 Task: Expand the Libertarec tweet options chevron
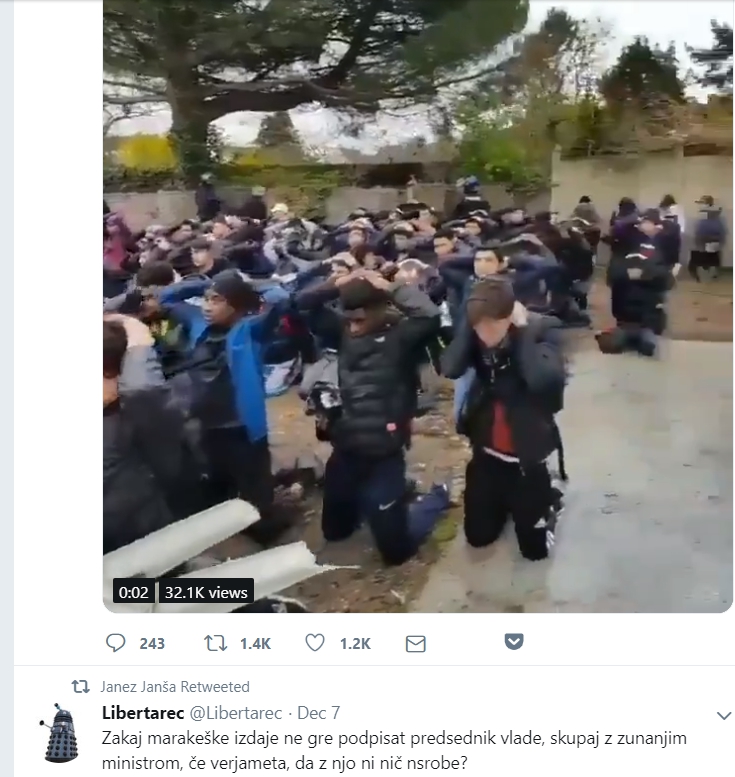(724, 716)
